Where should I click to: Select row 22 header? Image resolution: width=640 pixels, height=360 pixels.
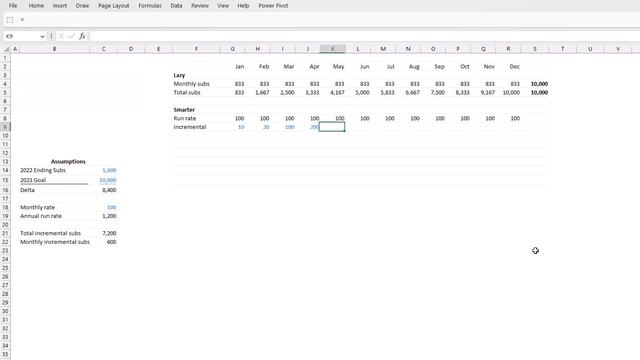click(5, 242)
